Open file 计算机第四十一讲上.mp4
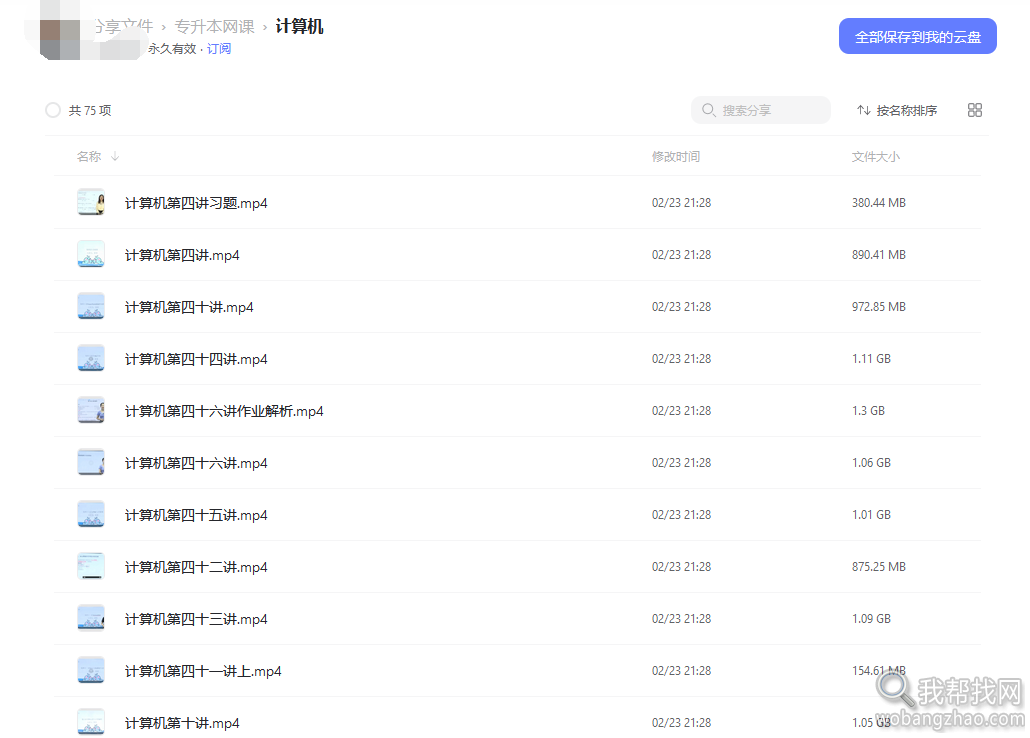 pyautogui.click(x=203, y=670)
